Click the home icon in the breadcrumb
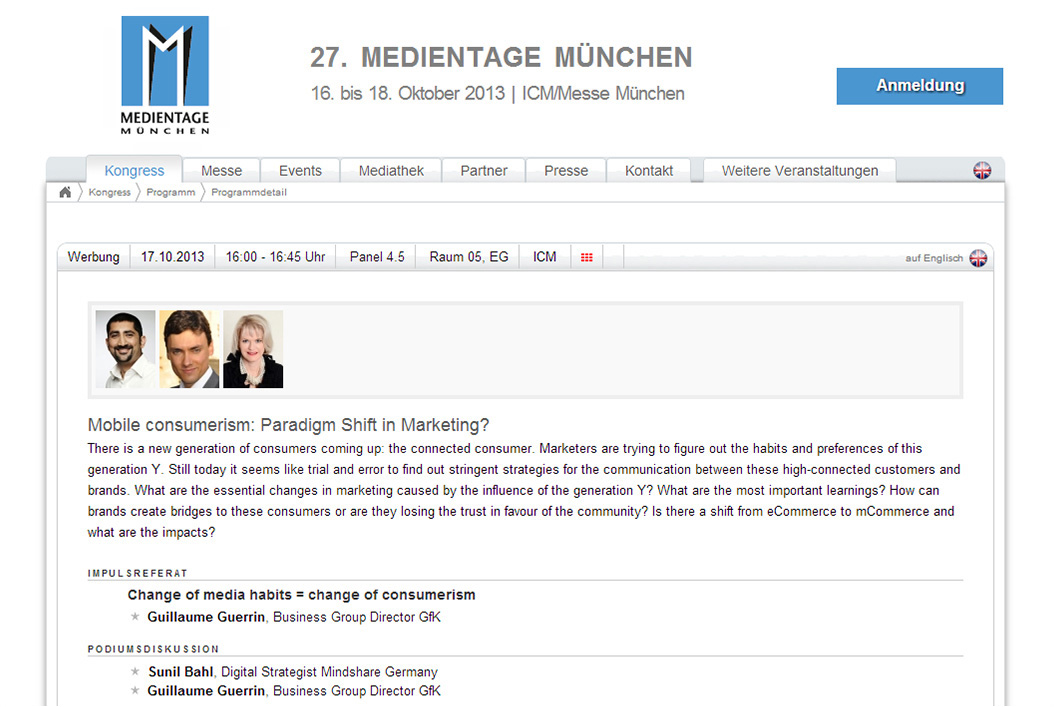The width and height of the screenshot is (1061, 707). click(x=64, y=191)
